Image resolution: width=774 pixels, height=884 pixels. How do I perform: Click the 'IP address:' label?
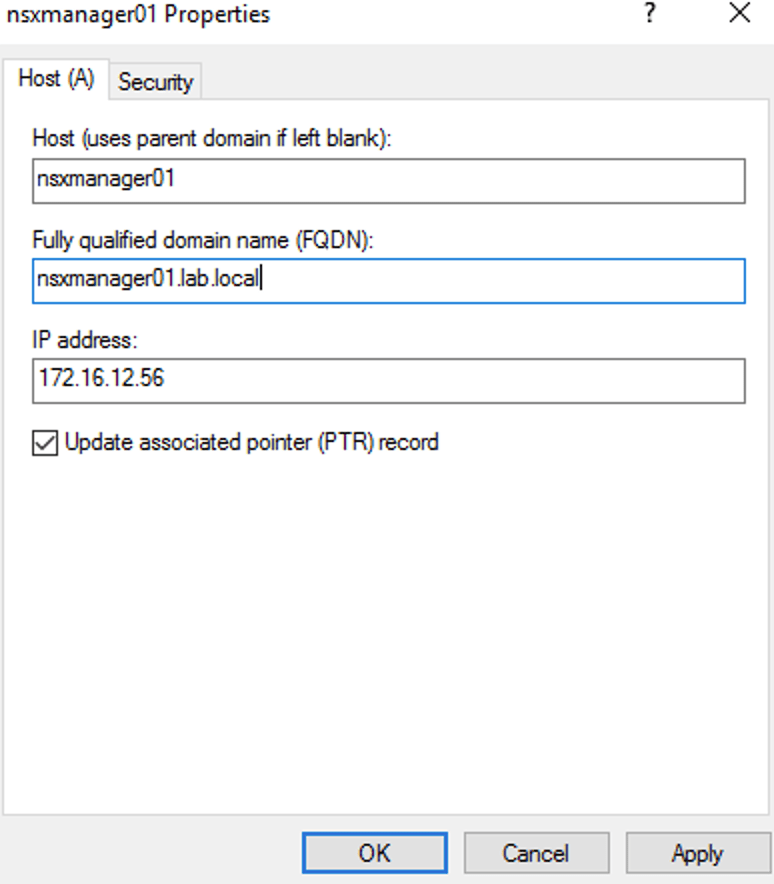tap(85, 340)
